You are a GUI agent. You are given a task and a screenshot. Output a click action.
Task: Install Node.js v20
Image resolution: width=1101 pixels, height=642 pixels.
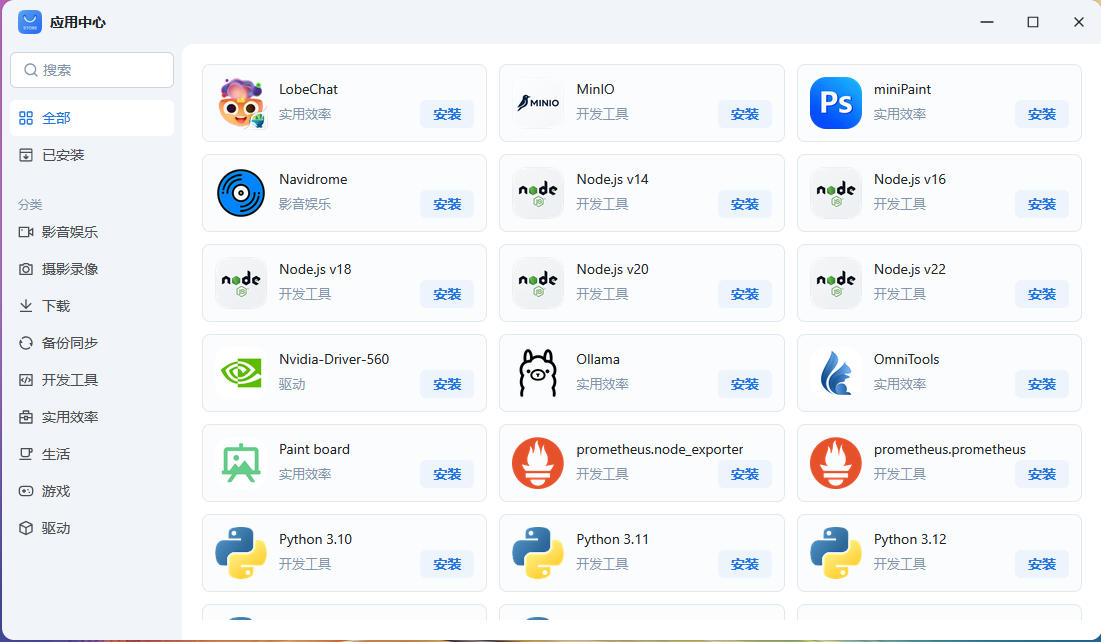point(744,294)
